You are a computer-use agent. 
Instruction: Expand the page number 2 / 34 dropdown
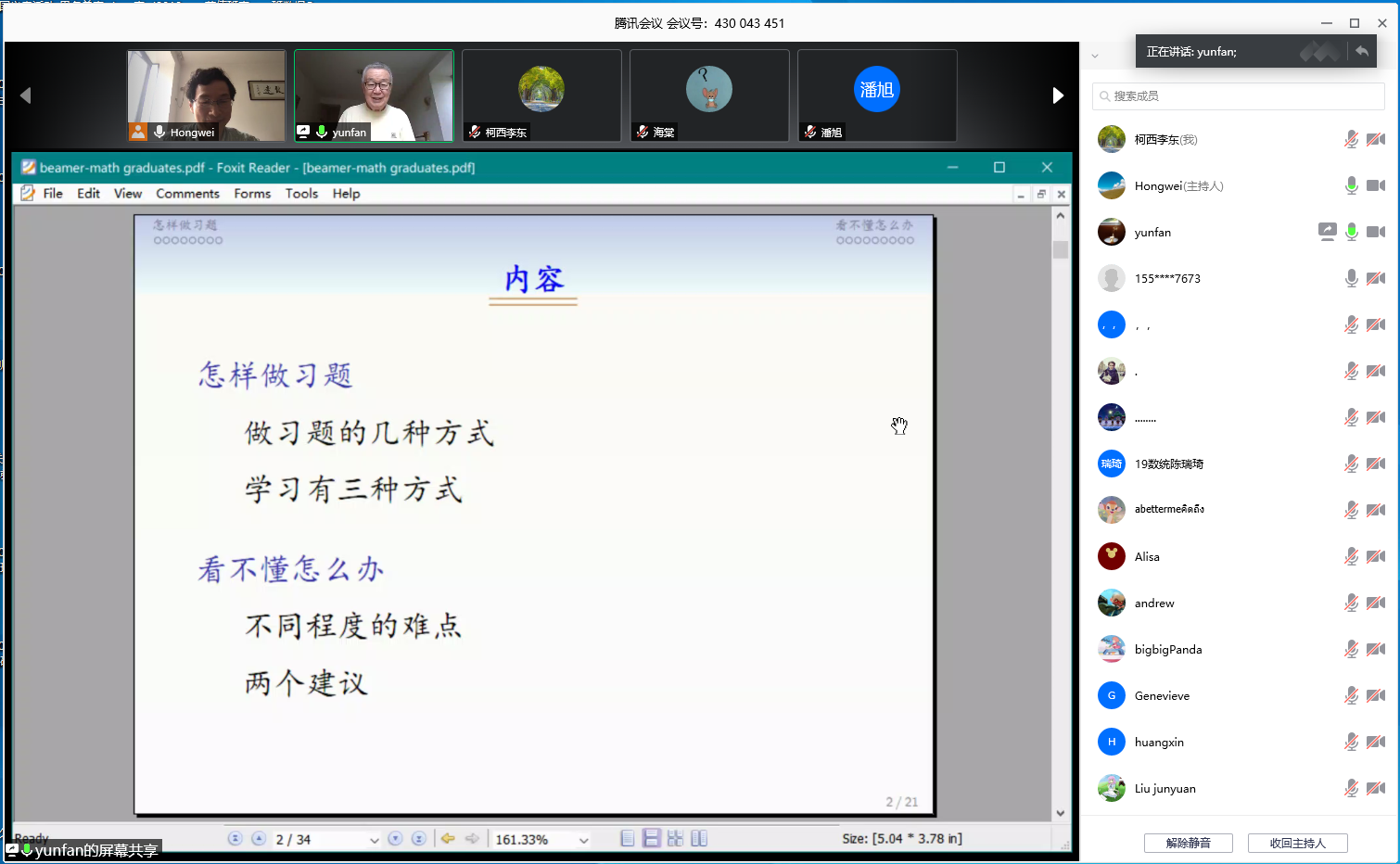pos(374,840)
